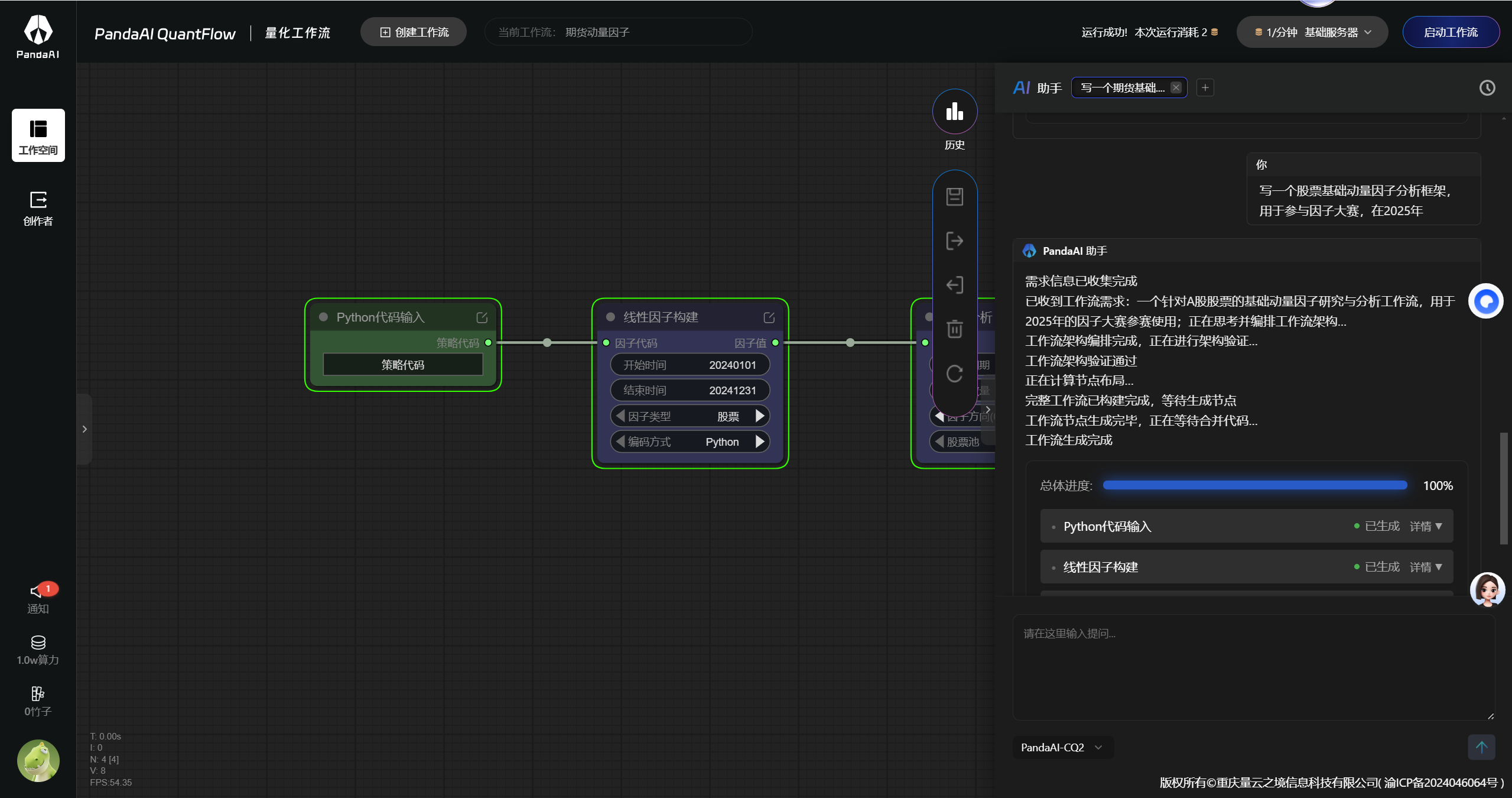Click the FPS:54.35 stat text
The width and height of the screenshot is (1512, 798).
click(111, 783)
